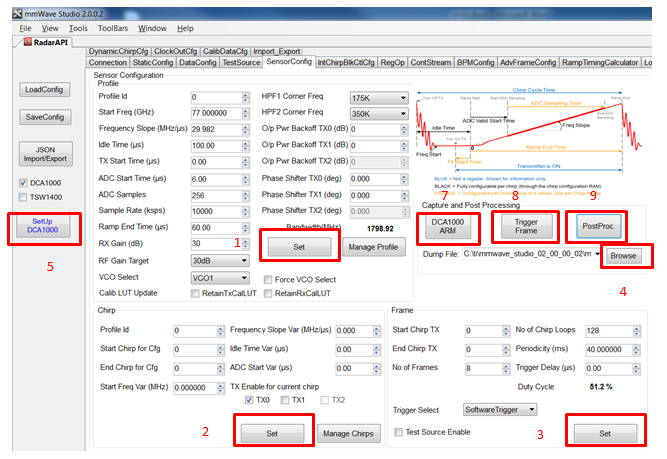Open the Trigger Select dropdown

point(500,409)
